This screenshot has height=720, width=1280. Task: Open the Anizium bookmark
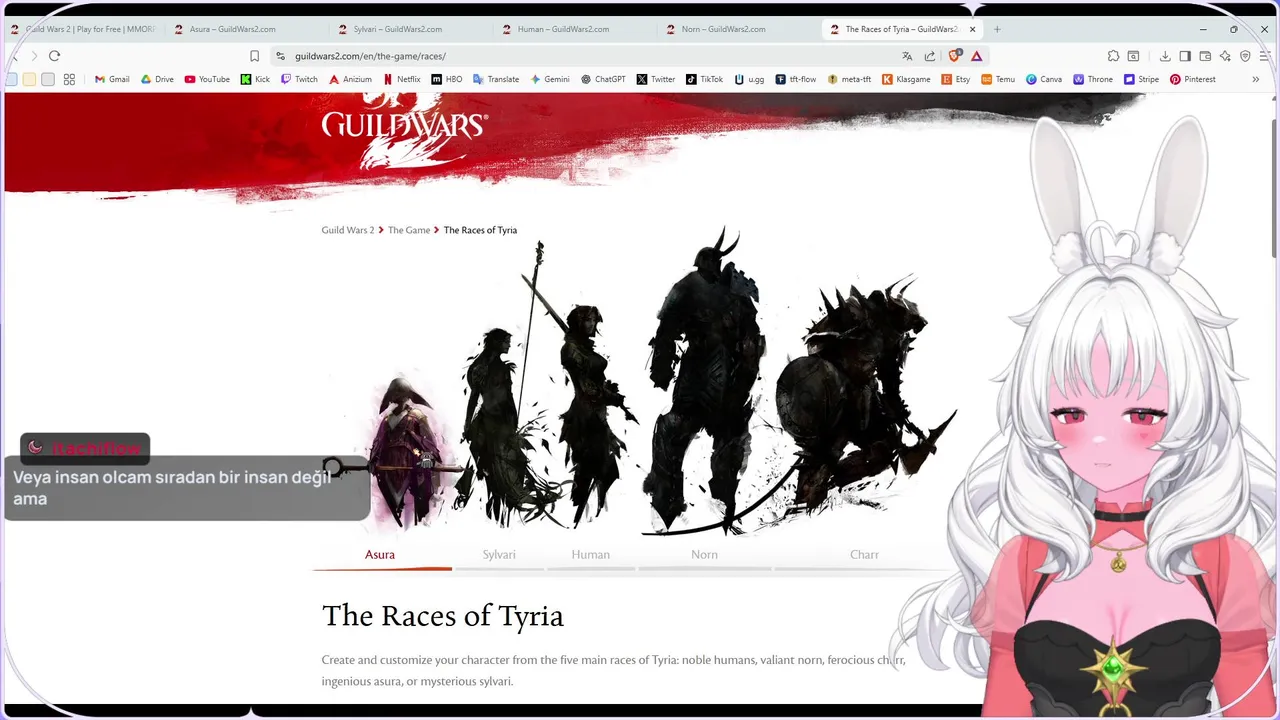[x=350, y=79]
